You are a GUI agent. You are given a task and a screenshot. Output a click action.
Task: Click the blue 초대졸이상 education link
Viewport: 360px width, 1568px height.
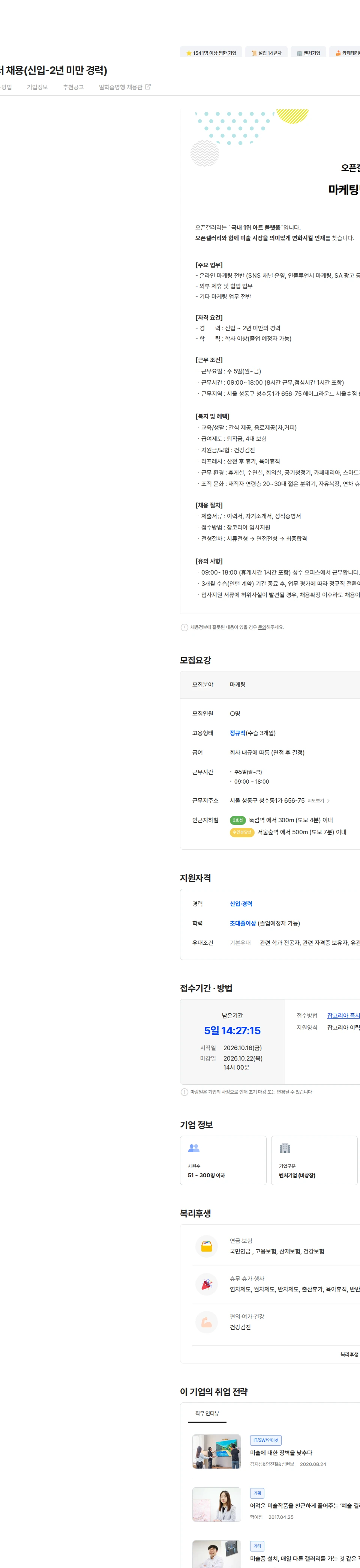coord(243,923)
